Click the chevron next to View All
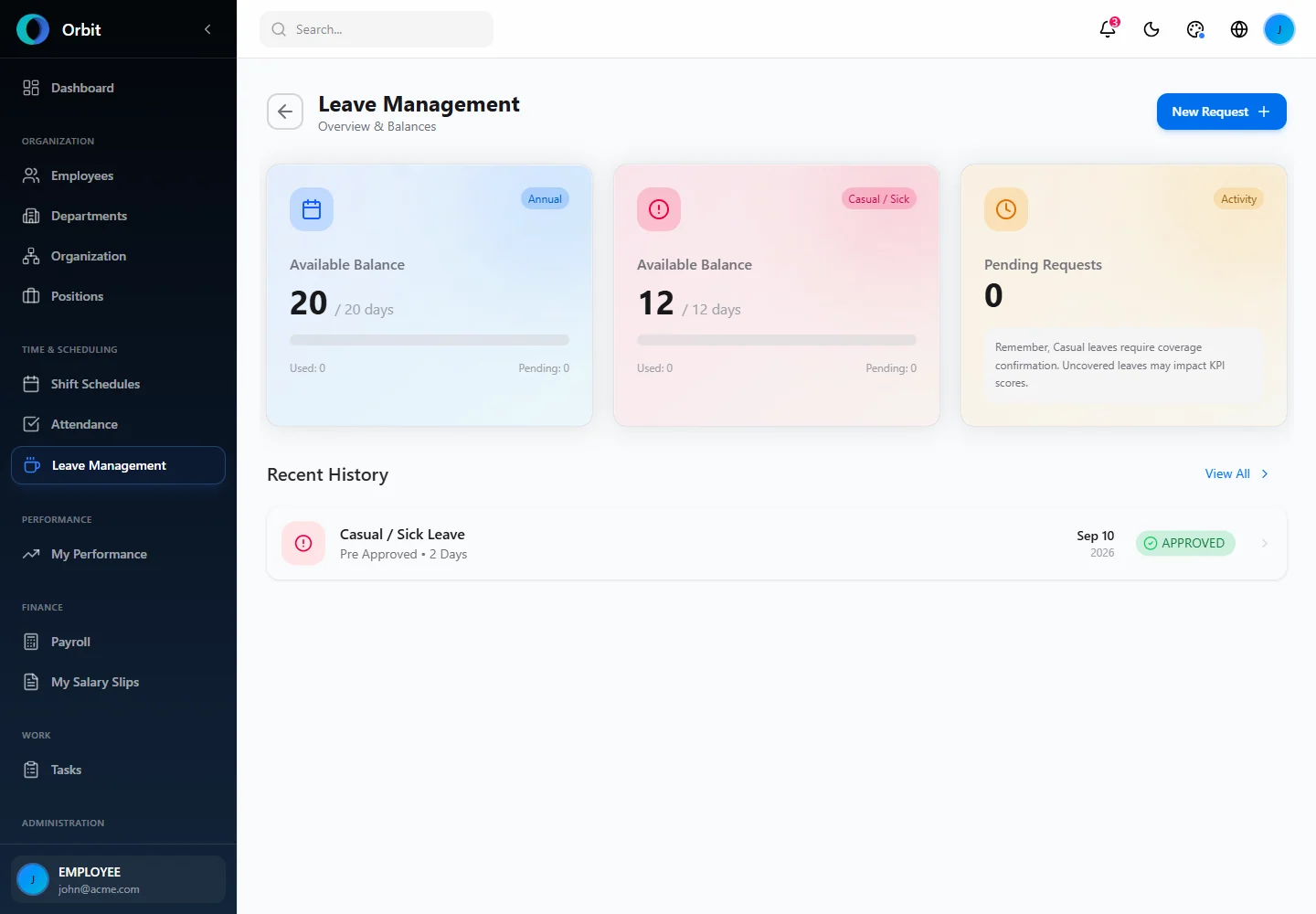This screenshot has height=914, width=1316. tap(1265, 473)
